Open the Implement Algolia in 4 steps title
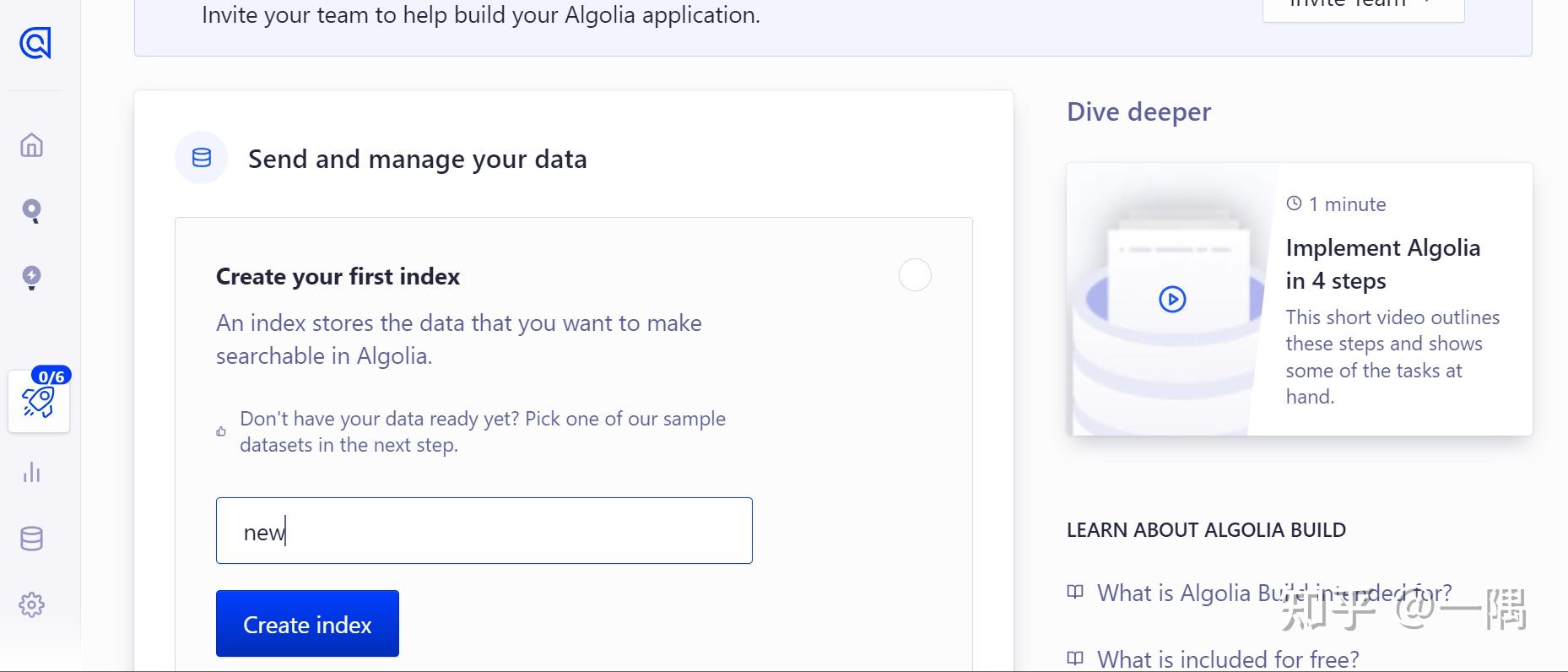The height and width of the screenshot is (672, 1568). pyautogui.click(x=1382, y=264)
